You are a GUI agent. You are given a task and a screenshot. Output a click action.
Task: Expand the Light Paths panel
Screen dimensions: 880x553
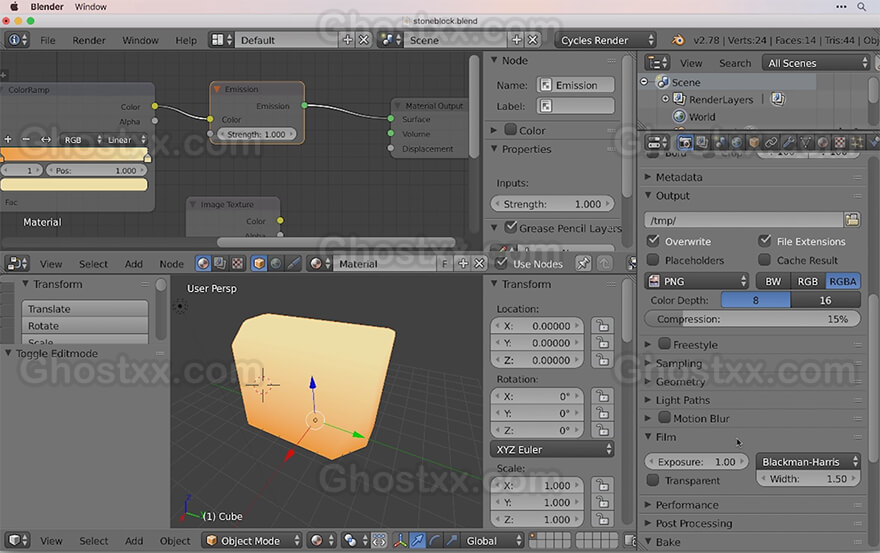coord(682,400)
